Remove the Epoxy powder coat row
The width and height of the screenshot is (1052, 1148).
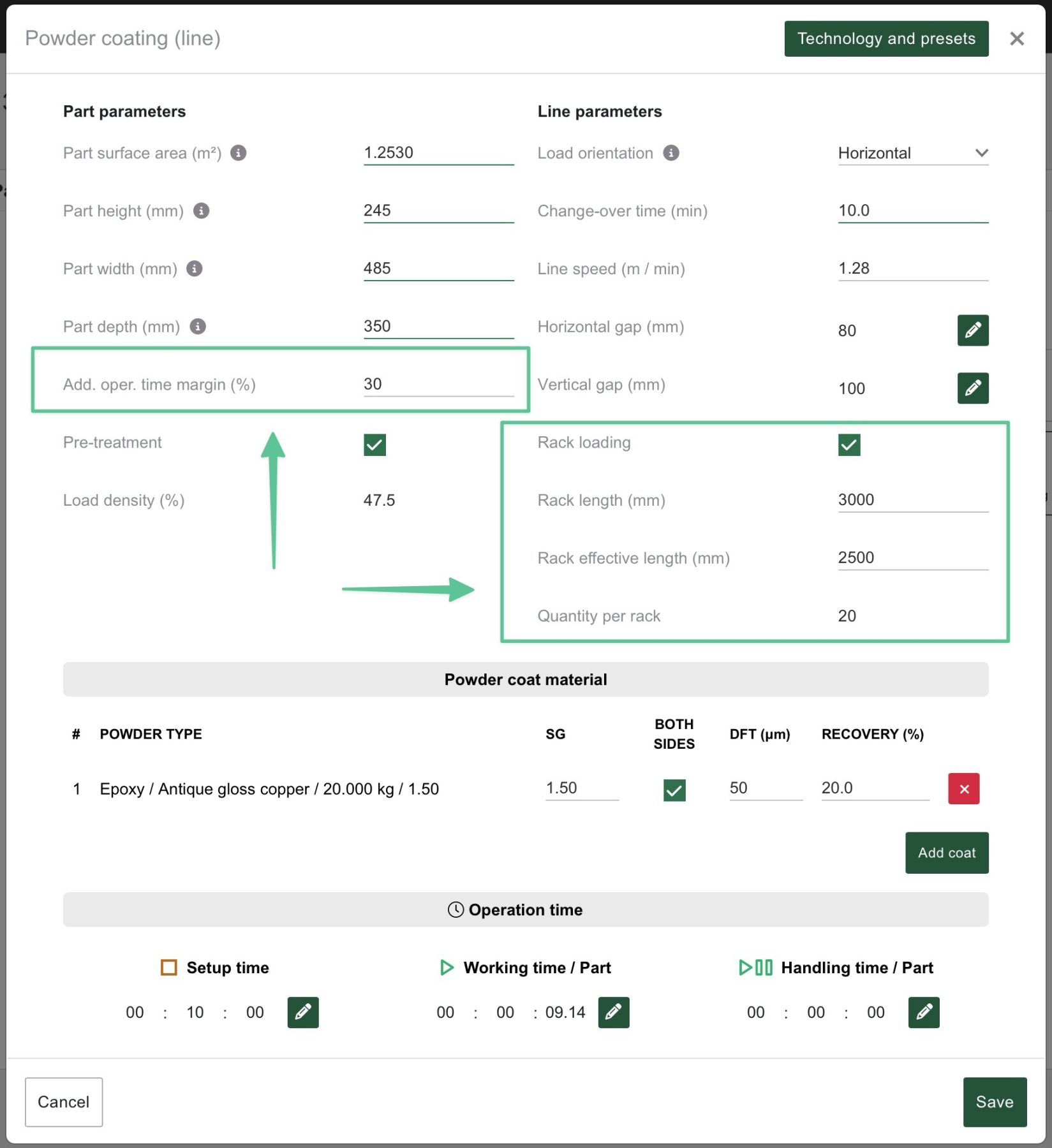coord(963,789)
